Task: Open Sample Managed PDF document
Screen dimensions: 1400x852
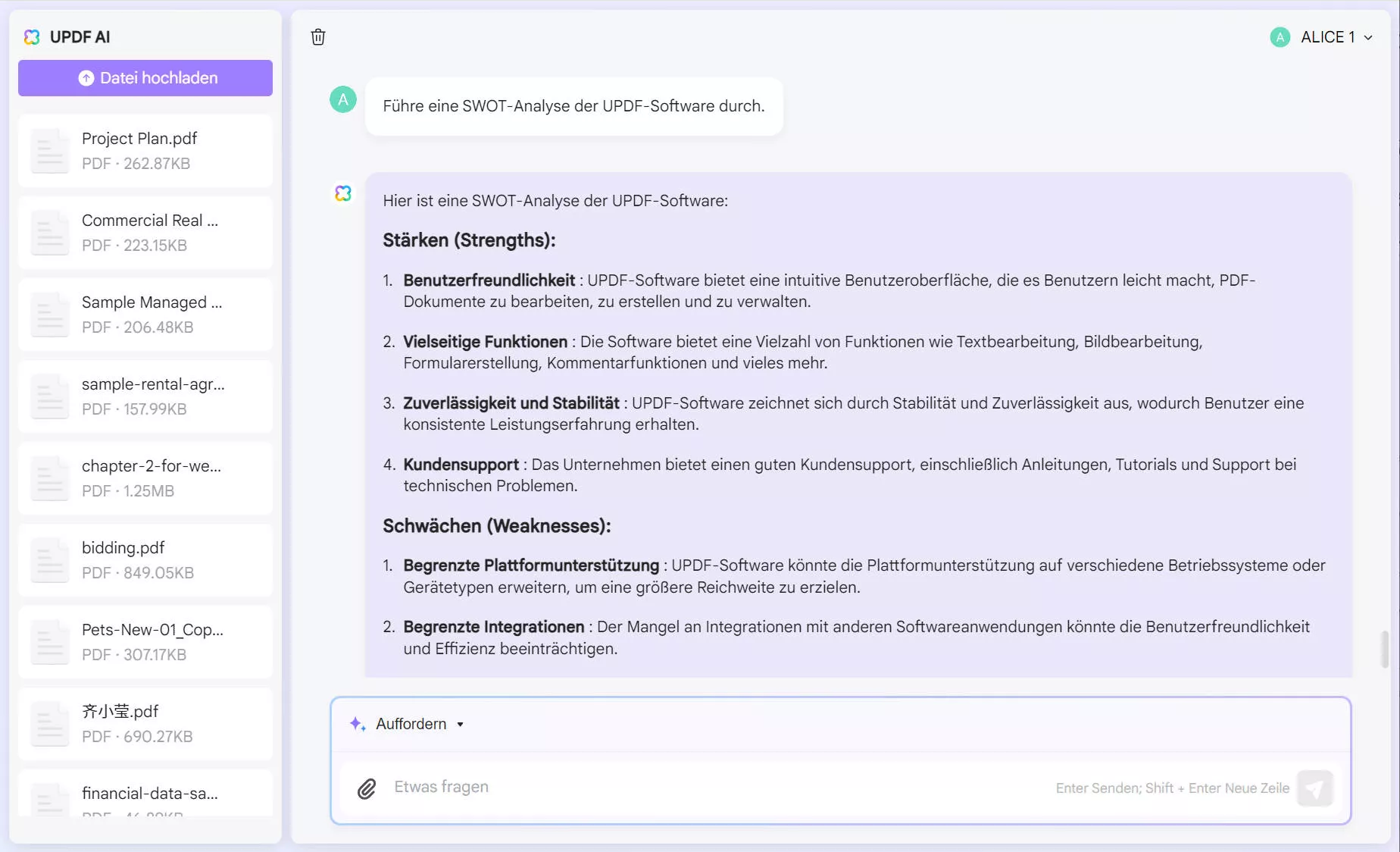Action: pos(145,314)
